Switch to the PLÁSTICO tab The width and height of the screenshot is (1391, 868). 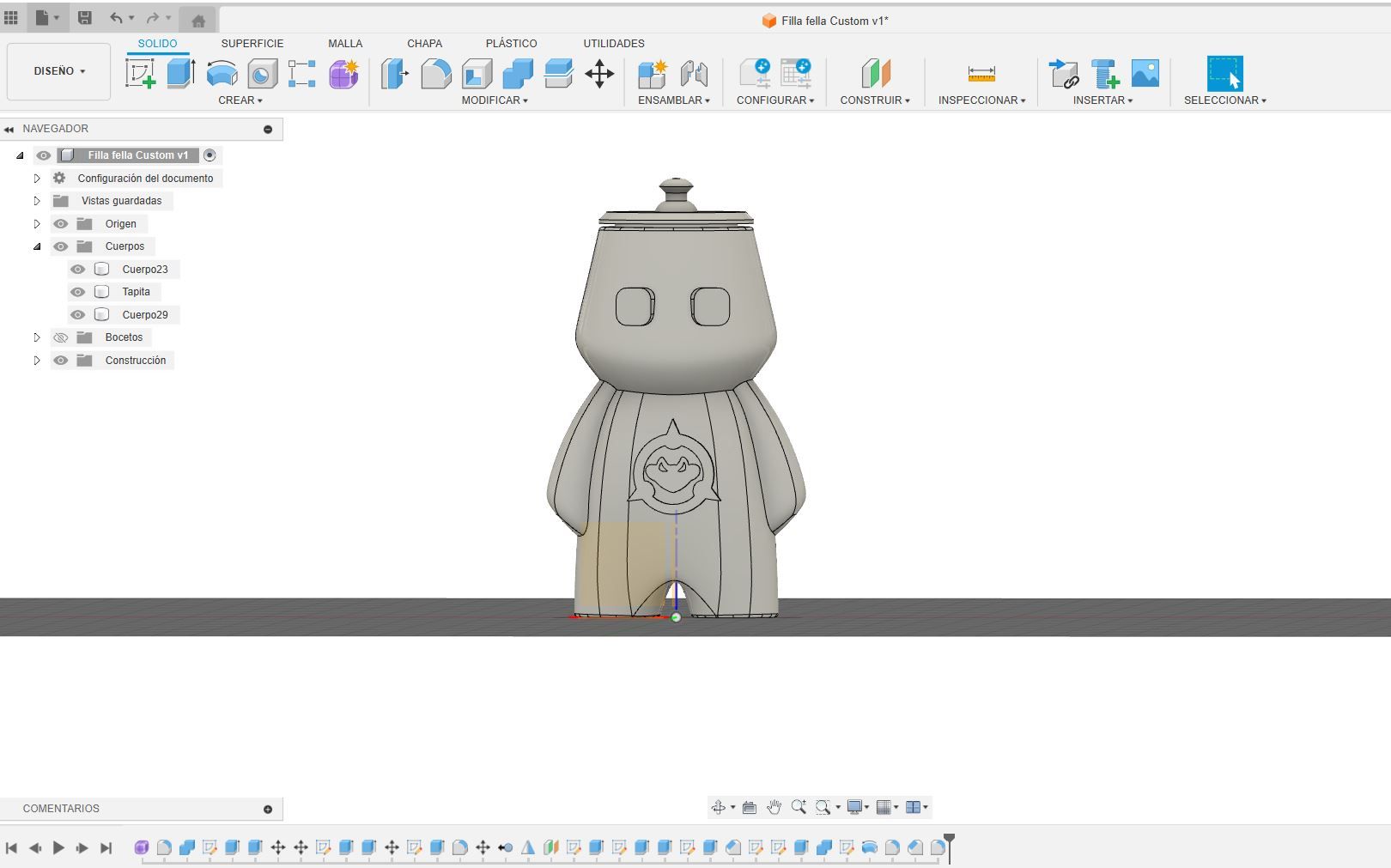click(x=511, y=43)
